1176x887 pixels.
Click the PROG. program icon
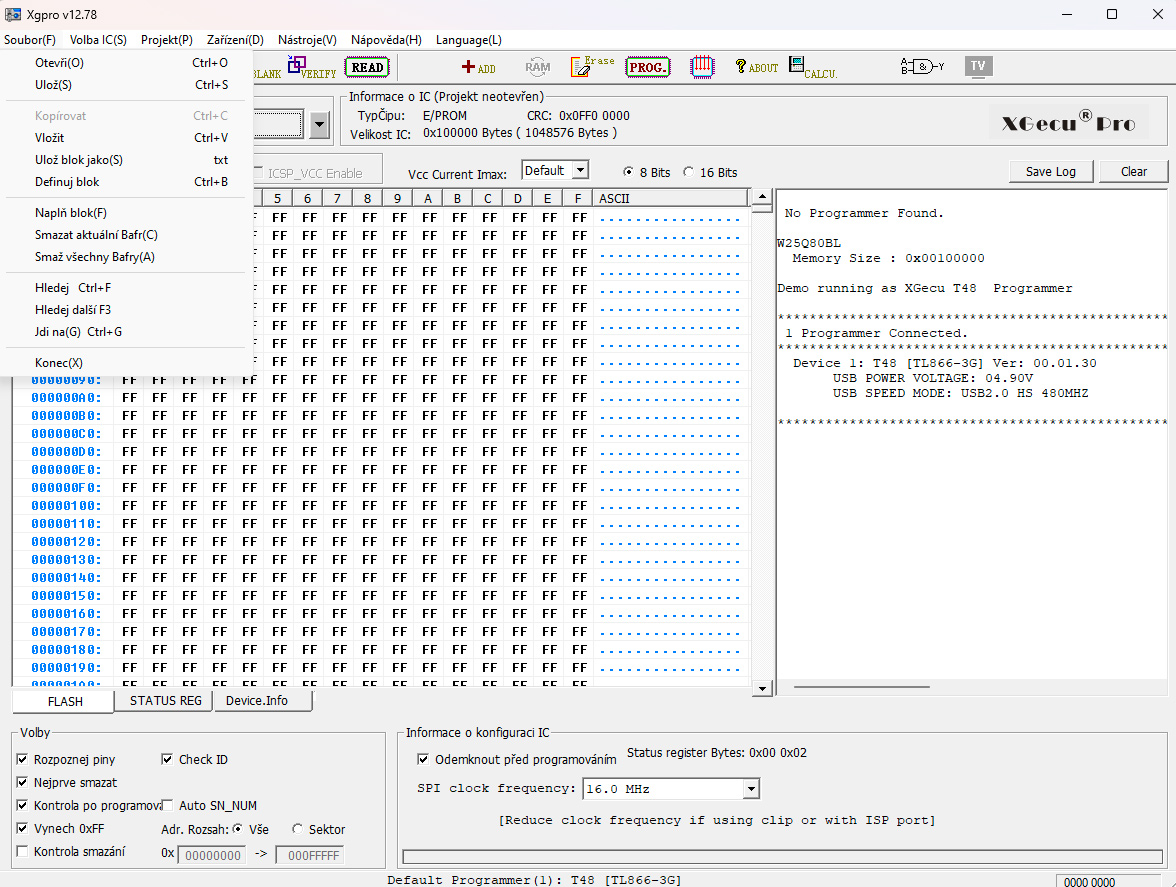pos(647,67)
